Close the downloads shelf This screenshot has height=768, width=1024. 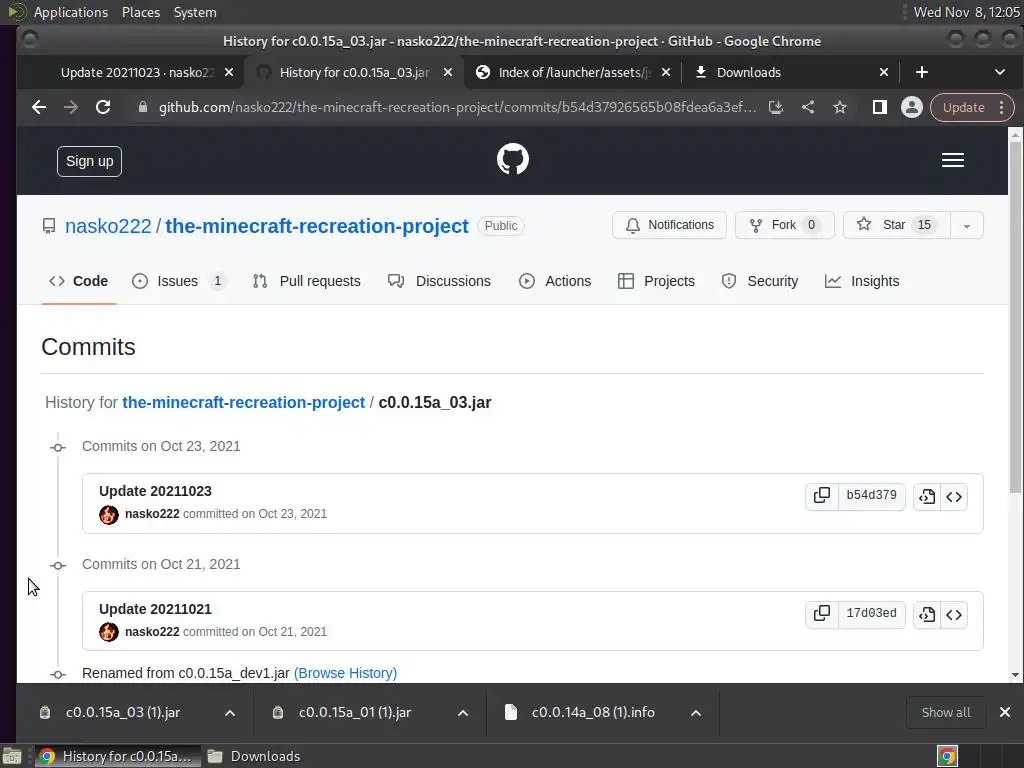[1005, 712]
